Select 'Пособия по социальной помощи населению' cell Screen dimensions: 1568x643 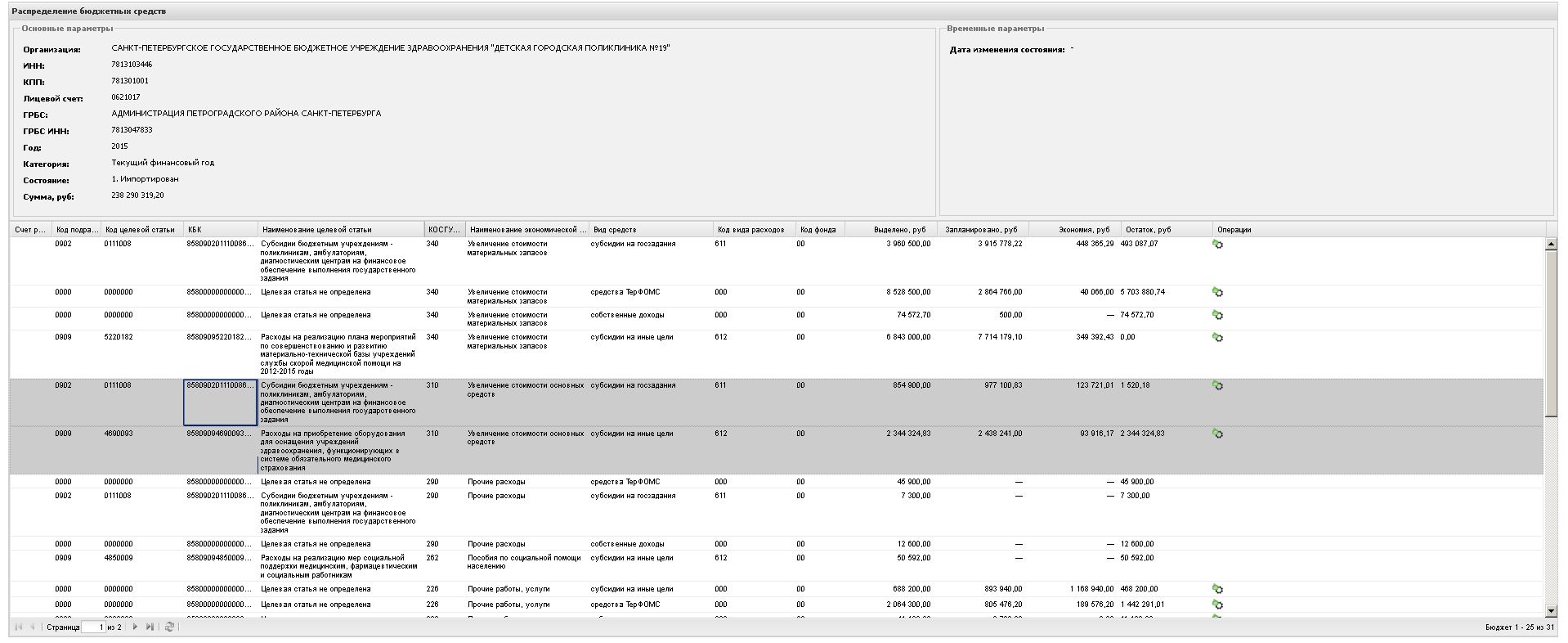coord(526,562)
